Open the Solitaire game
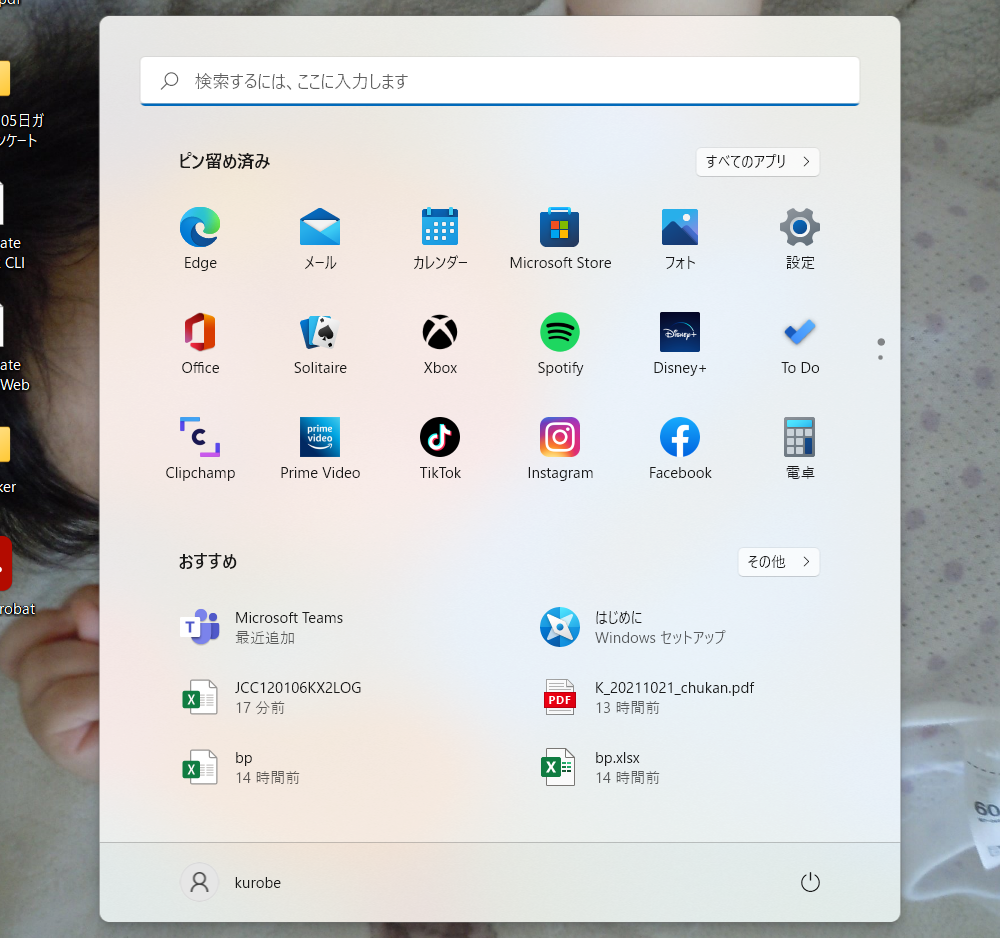 pos(320,344)
